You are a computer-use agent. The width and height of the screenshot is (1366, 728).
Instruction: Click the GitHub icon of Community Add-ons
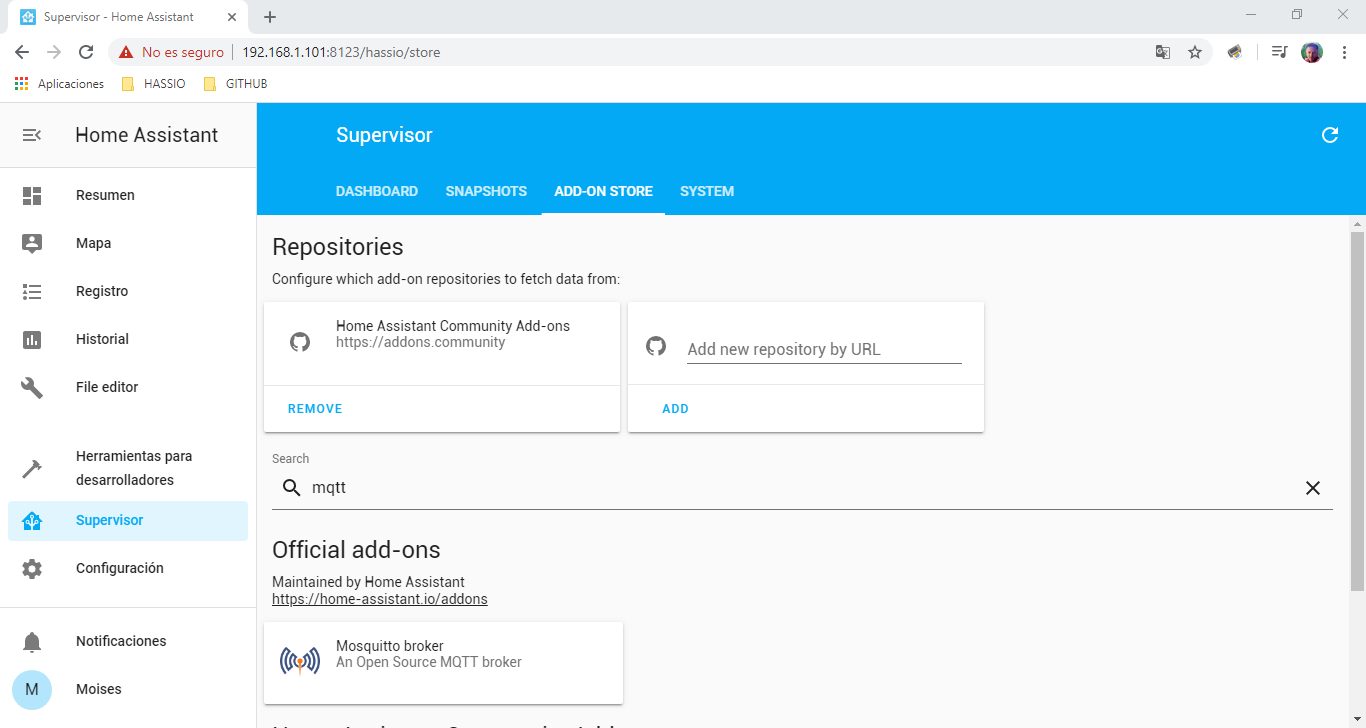click(x=299, y=342)
